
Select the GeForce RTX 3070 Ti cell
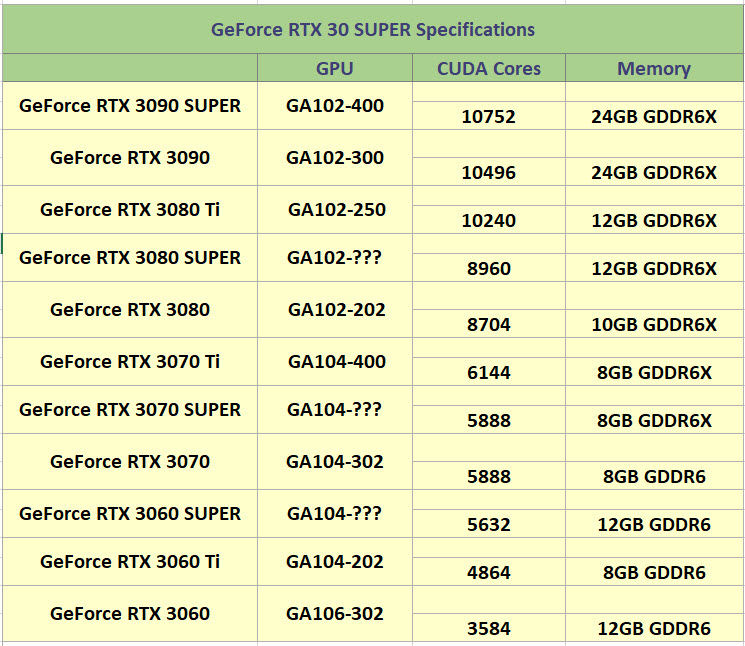click(130, 361)
